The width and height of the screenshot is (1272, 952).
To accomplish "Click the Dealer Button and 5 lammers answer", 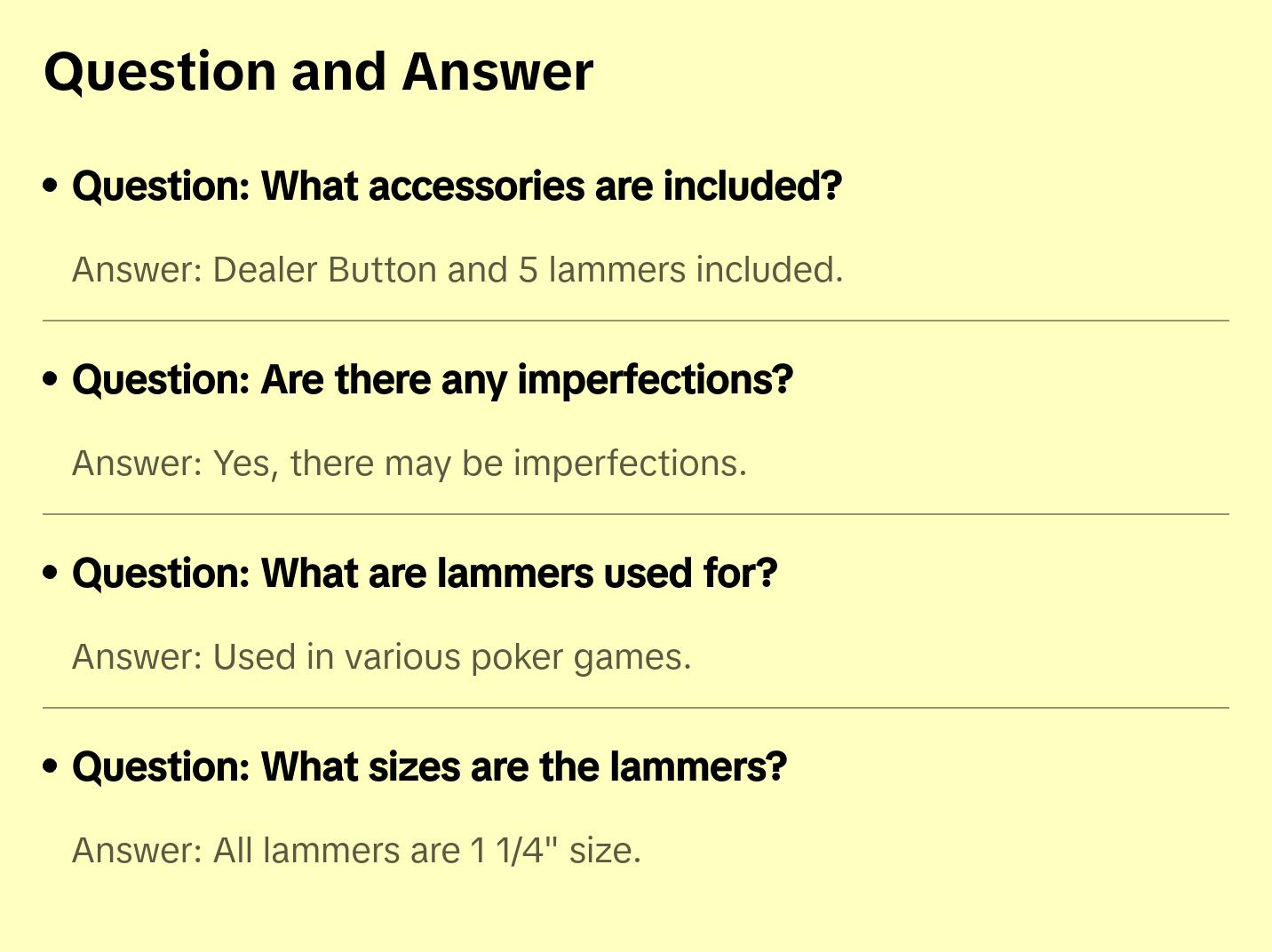I will click(x=457, y=270).
